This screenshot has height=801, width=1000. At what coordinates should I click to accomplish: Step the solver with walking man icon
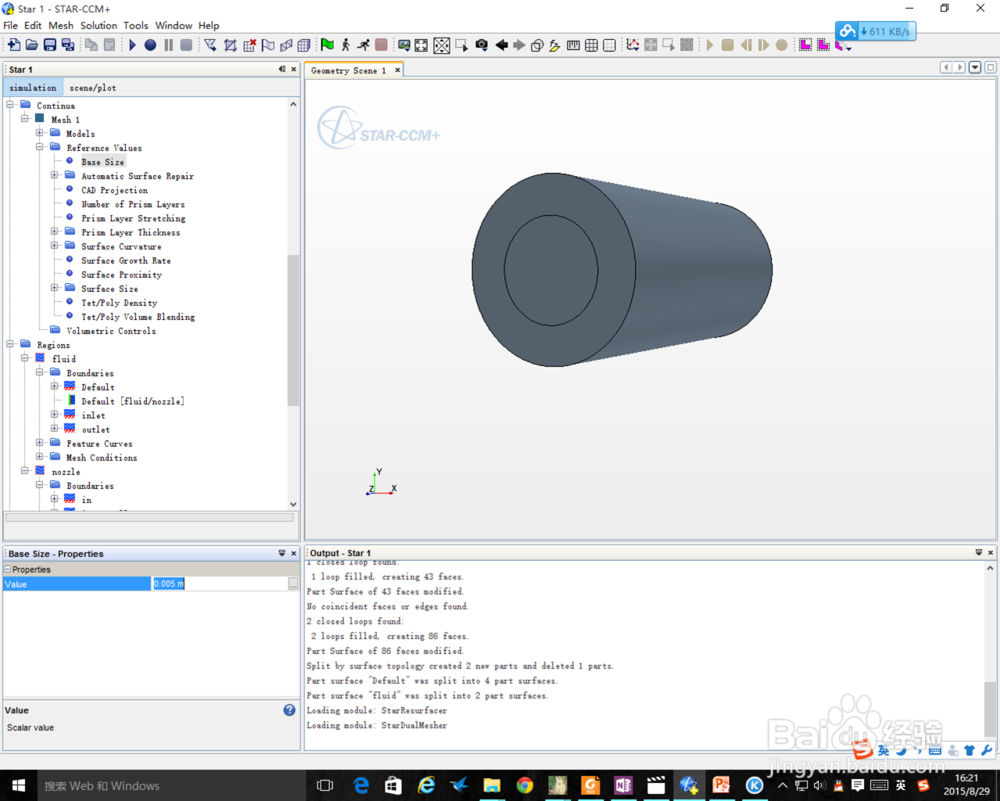click(346, 45)
